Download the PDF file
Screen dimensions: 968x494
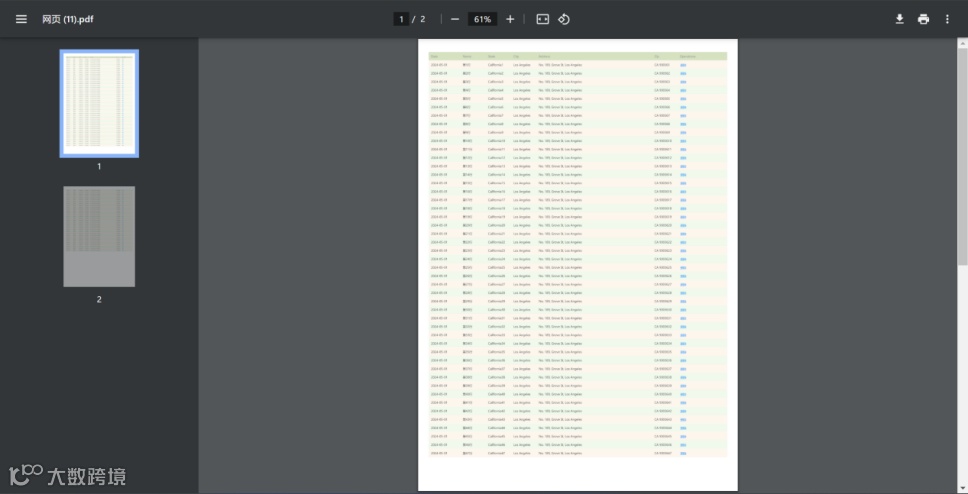(x=899, y=19)
